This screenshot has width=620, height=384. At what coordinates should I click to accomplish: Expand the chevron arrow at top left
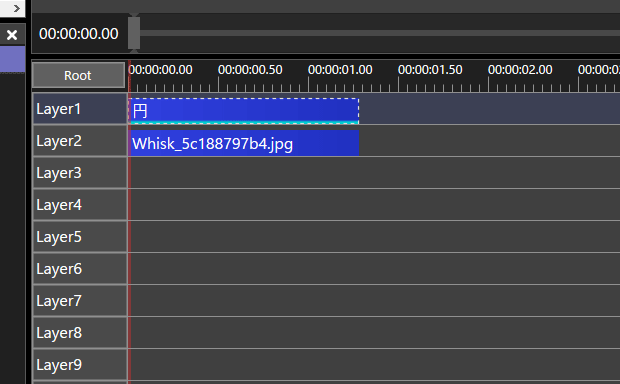click(15, 8)
